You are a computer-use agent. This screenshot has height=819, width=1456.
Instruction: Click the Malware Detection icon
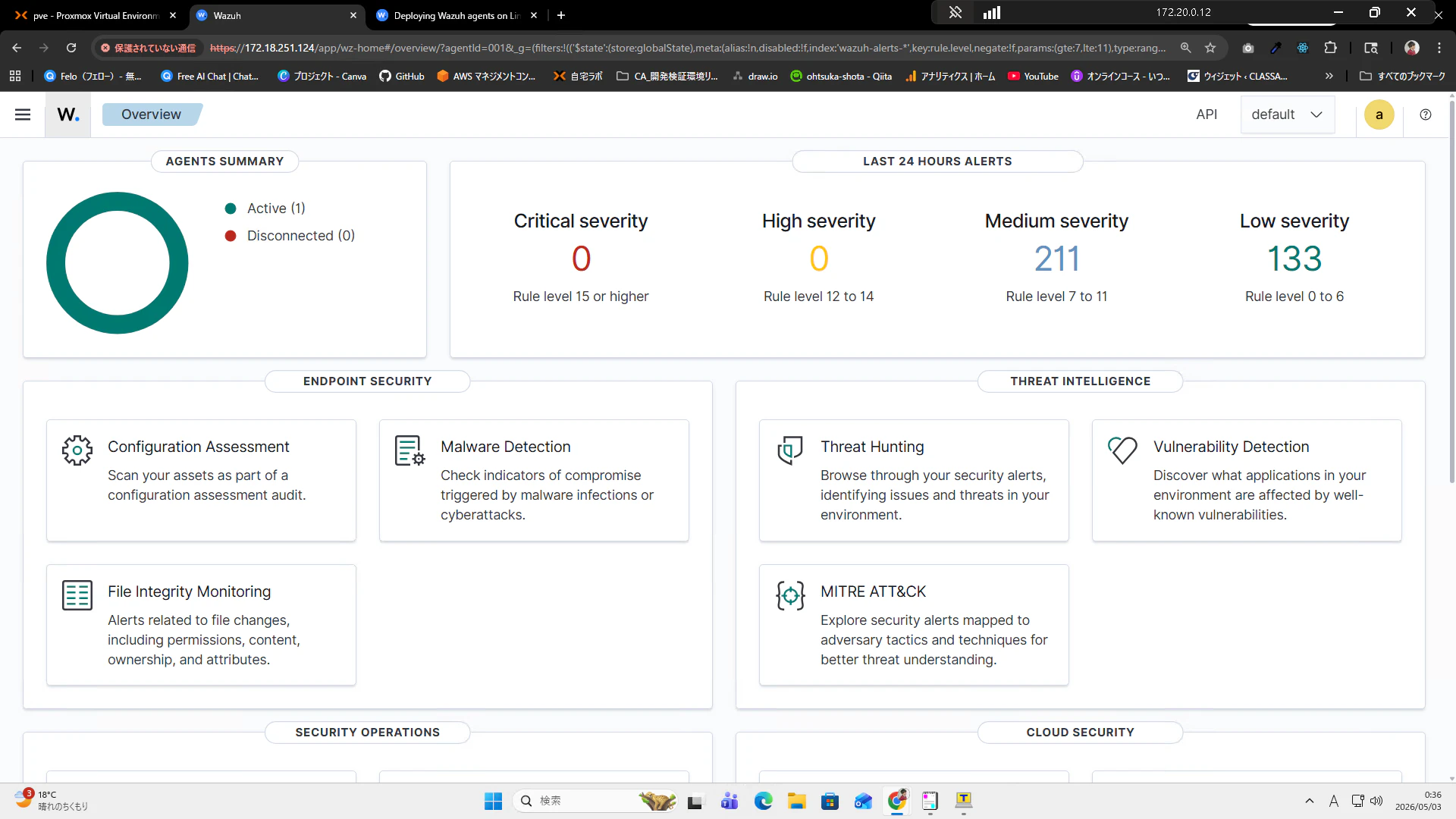pos(410,450)
